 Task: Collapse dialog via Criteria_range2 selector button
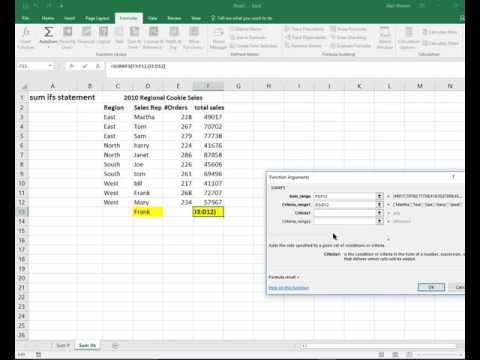click(380, 221)
